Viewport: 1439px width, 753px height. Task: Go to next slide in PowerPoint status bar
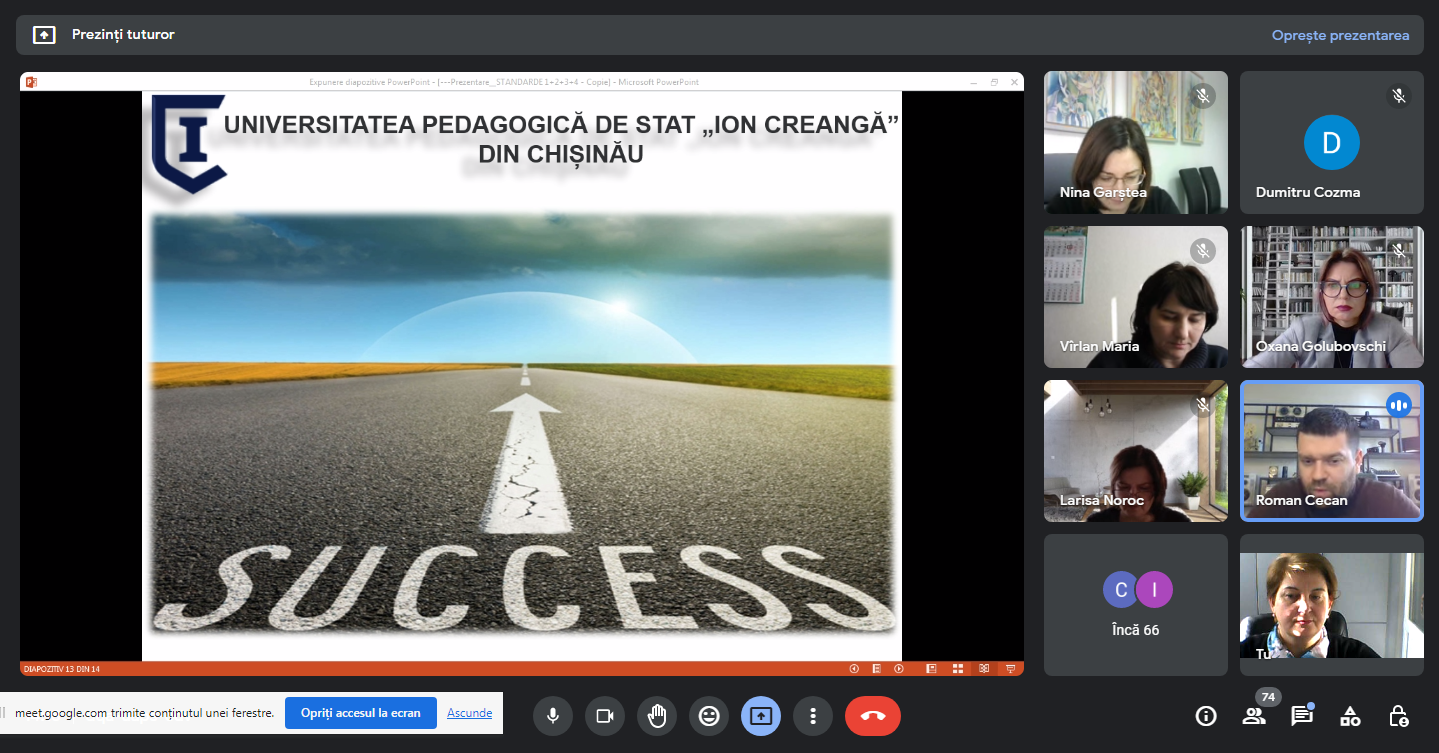[x=899, y=669]
